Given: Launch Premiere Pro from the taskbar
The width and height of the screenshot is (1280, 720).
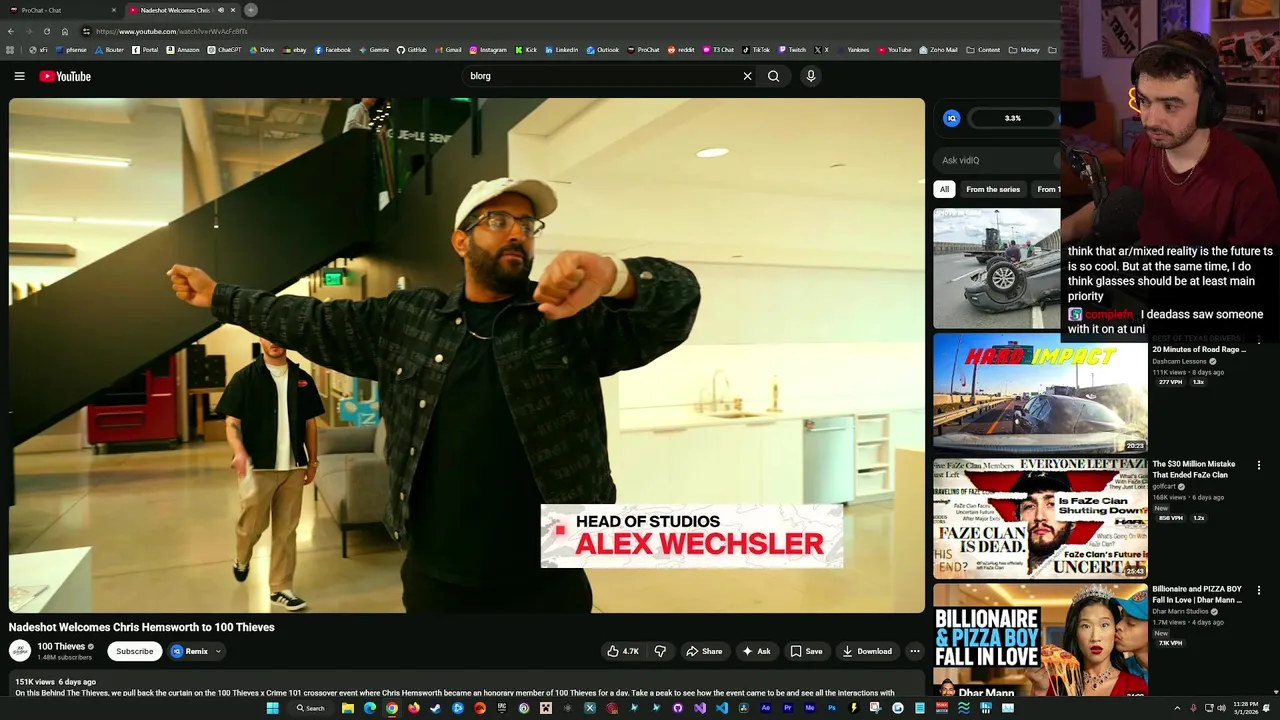Looking at the screenshot, I should [788, 708].
